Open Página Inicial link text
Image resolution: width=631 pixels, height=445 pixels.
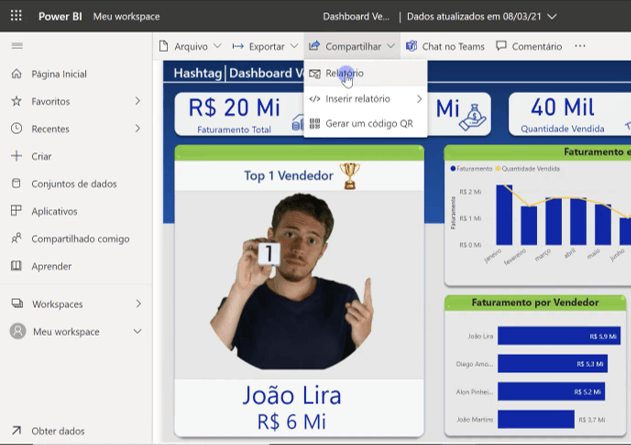[59, 74]
